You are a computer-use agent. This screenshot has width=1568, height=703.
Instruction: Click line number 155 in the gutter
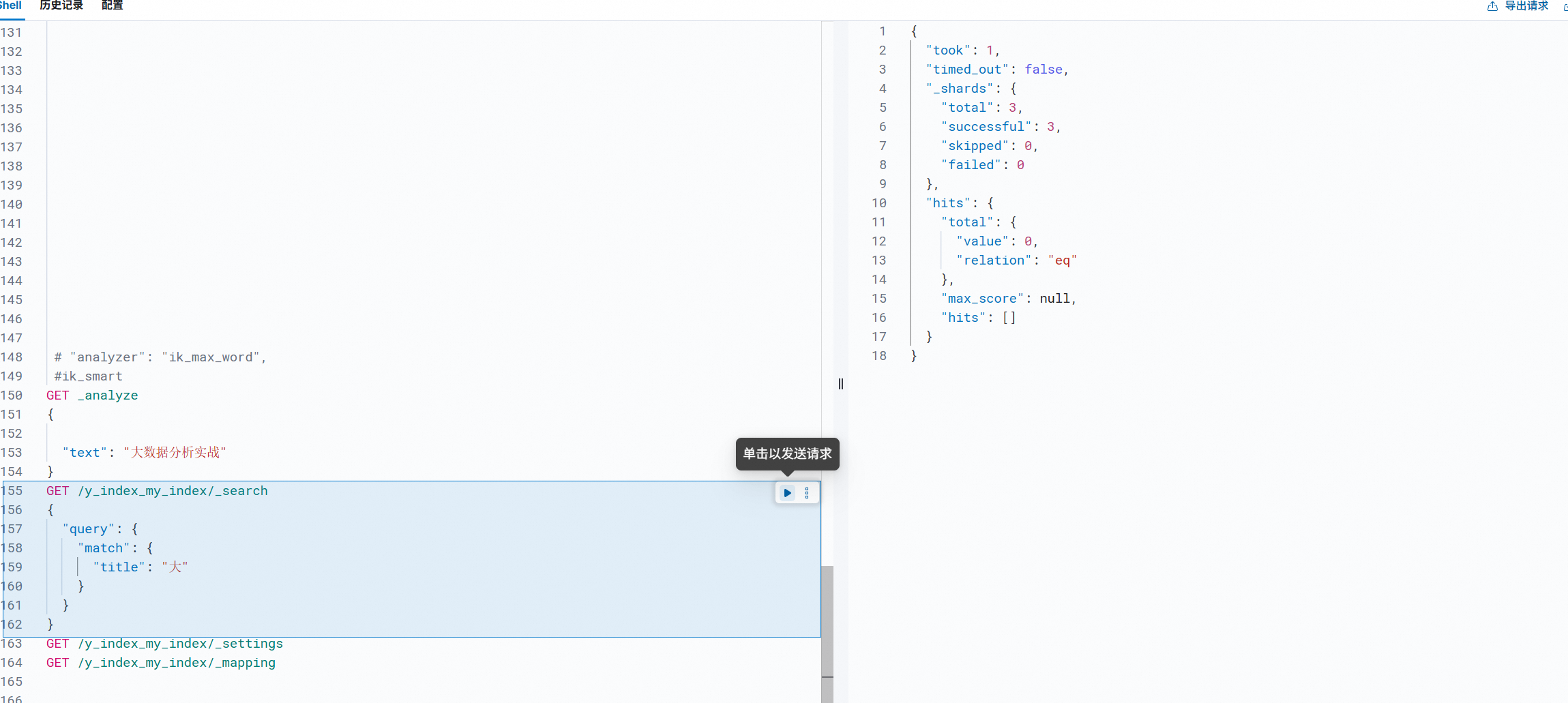13,490
